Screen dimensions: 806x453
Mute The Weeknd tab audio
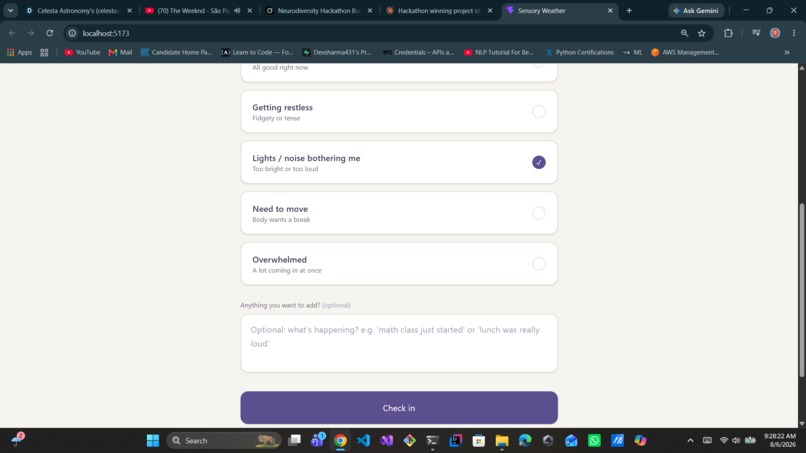click(x=237, y=10)
